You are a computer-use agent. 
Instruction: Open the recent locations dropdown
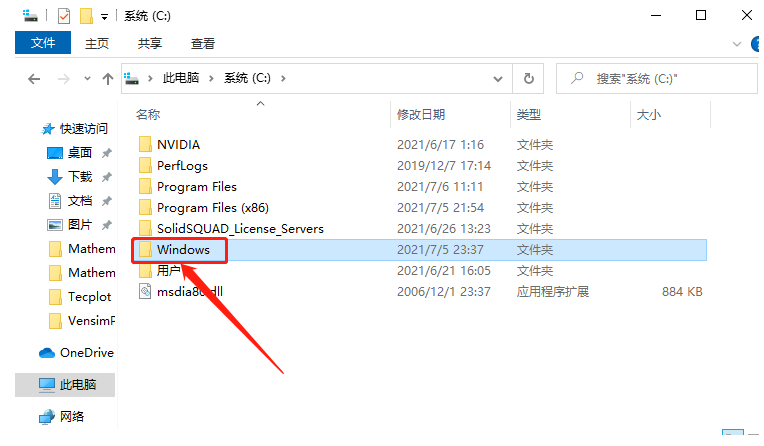pos(87,78)
